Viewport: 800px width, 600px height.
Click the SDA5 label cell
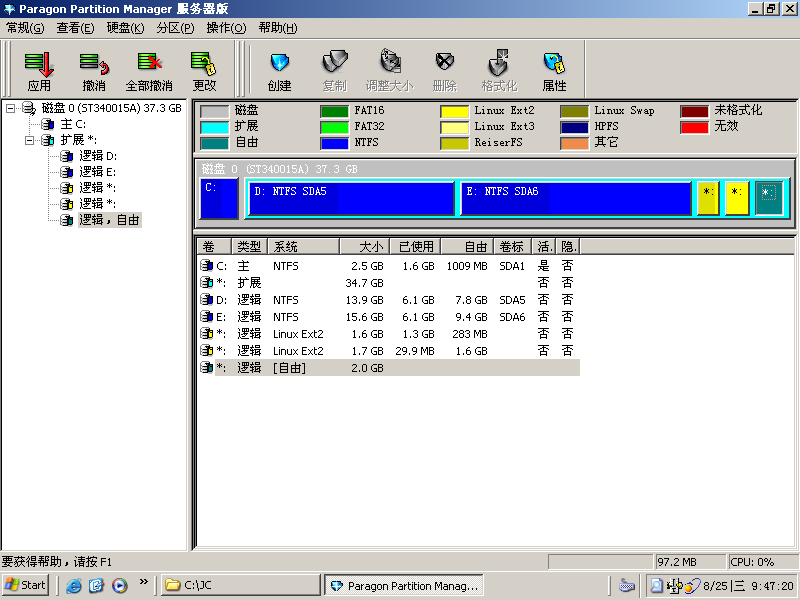512,300
